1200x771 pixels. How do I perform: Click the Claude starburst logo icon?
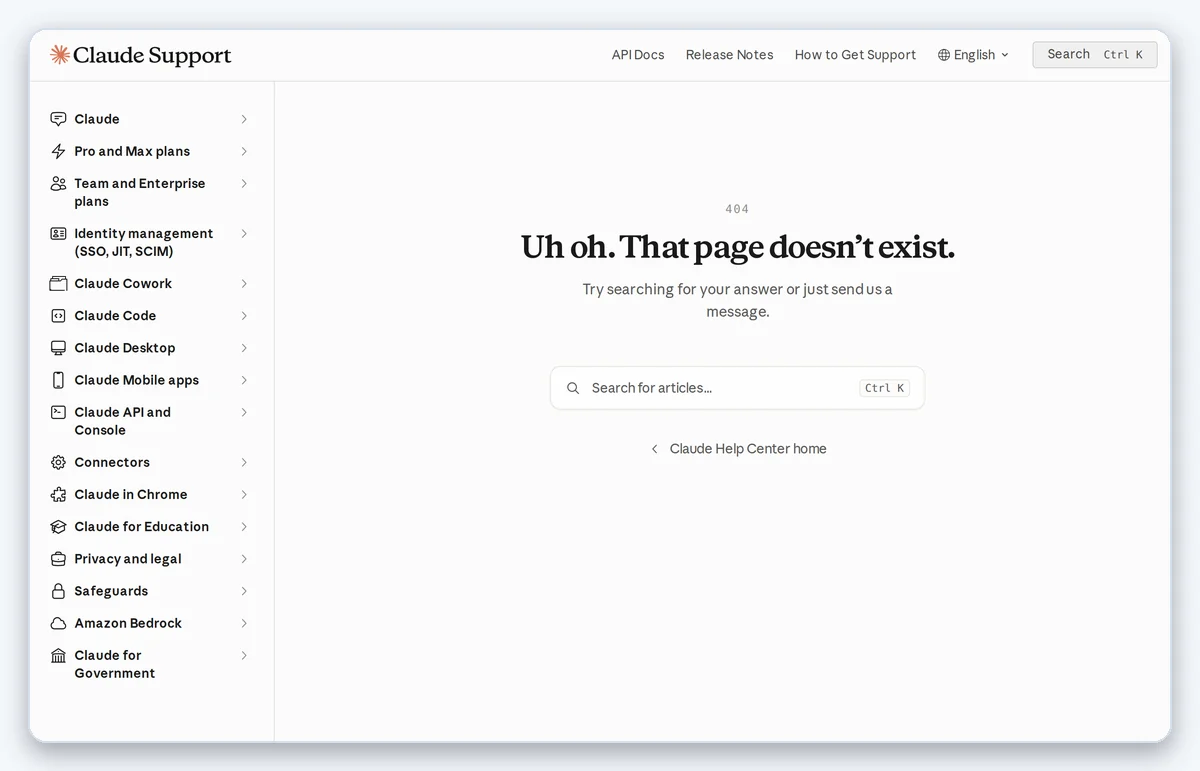[x=60, y=55]
